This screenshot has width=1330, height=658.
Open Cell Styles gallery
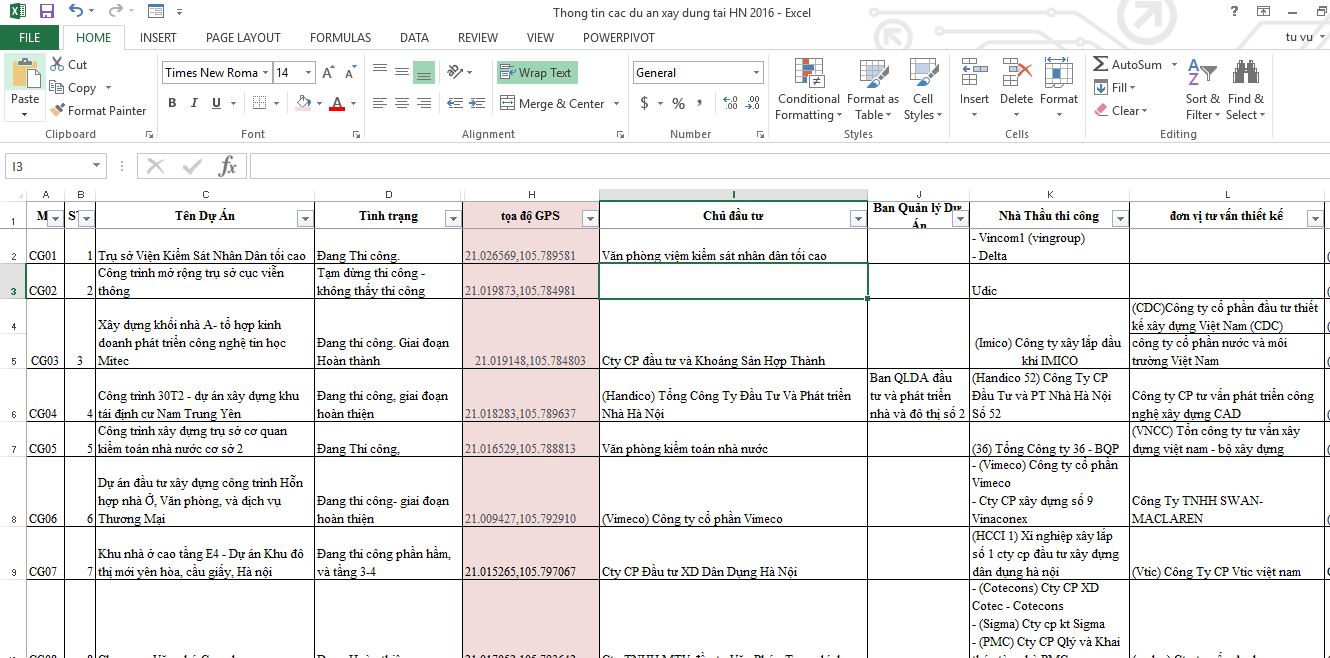[x=922, y=90]
